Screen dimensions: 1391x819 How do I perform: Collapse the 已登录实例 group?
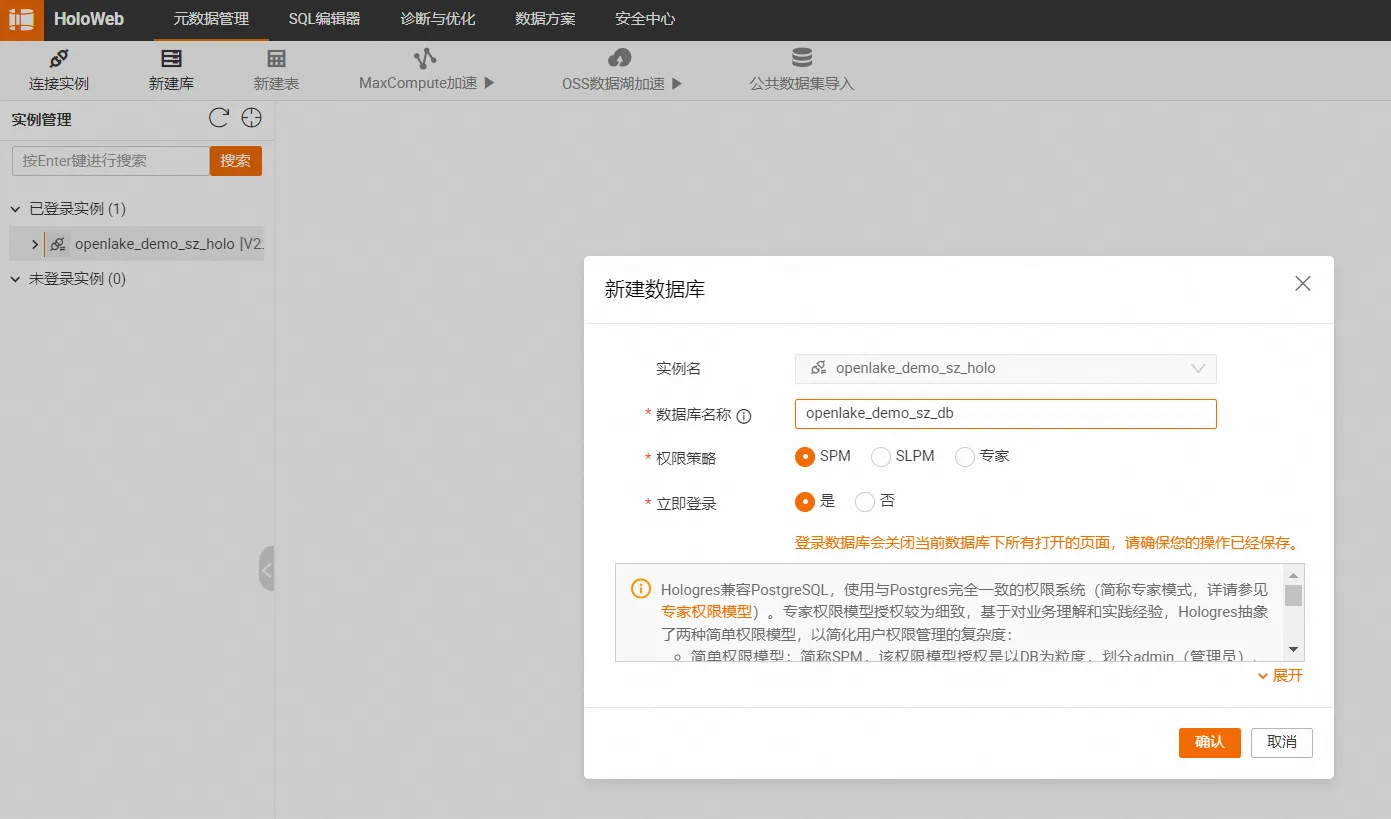15,209
